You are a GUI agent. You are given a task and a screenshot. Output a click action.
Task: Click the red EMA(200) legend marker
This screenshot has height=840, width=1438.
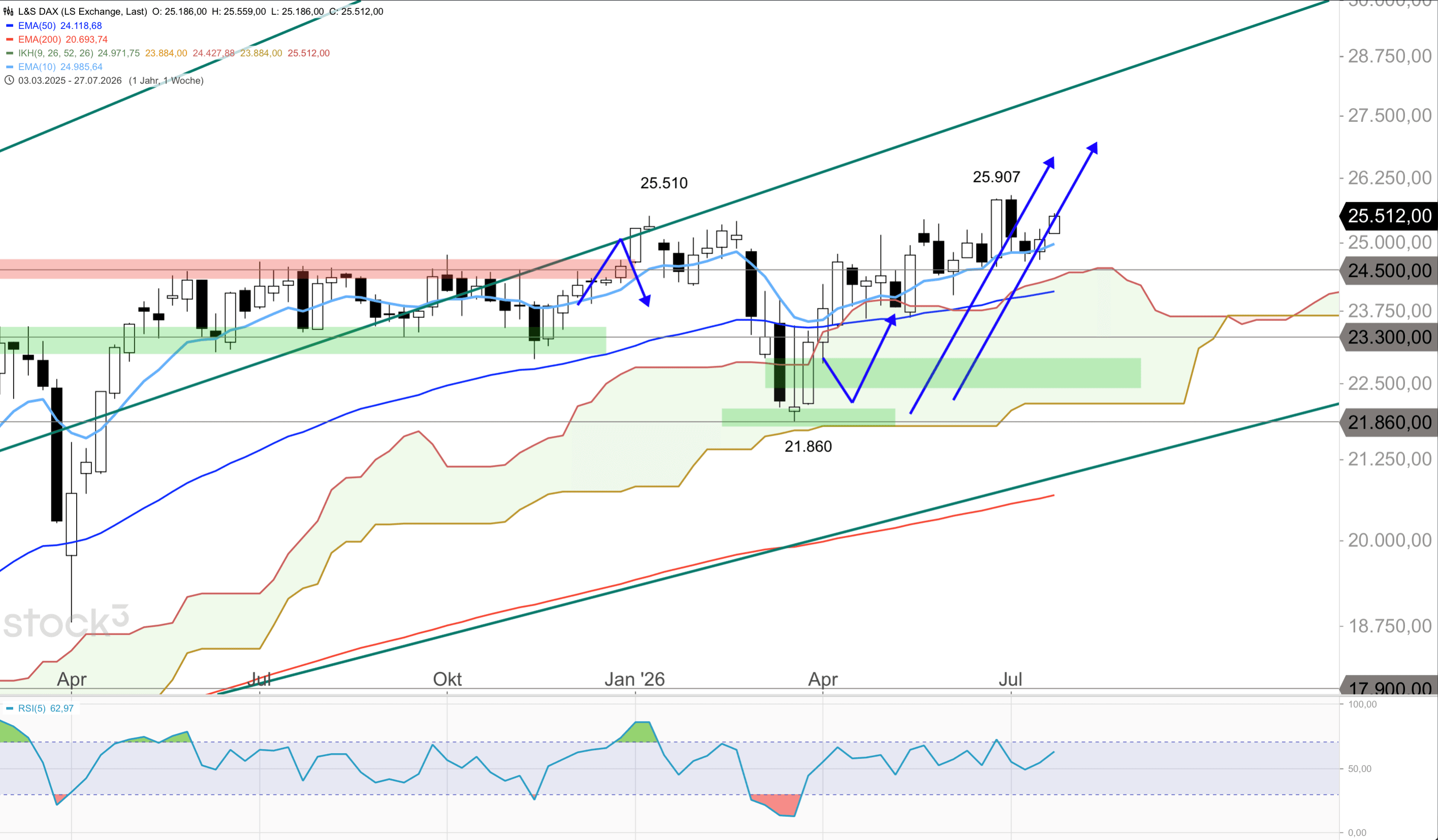point(9,39)
